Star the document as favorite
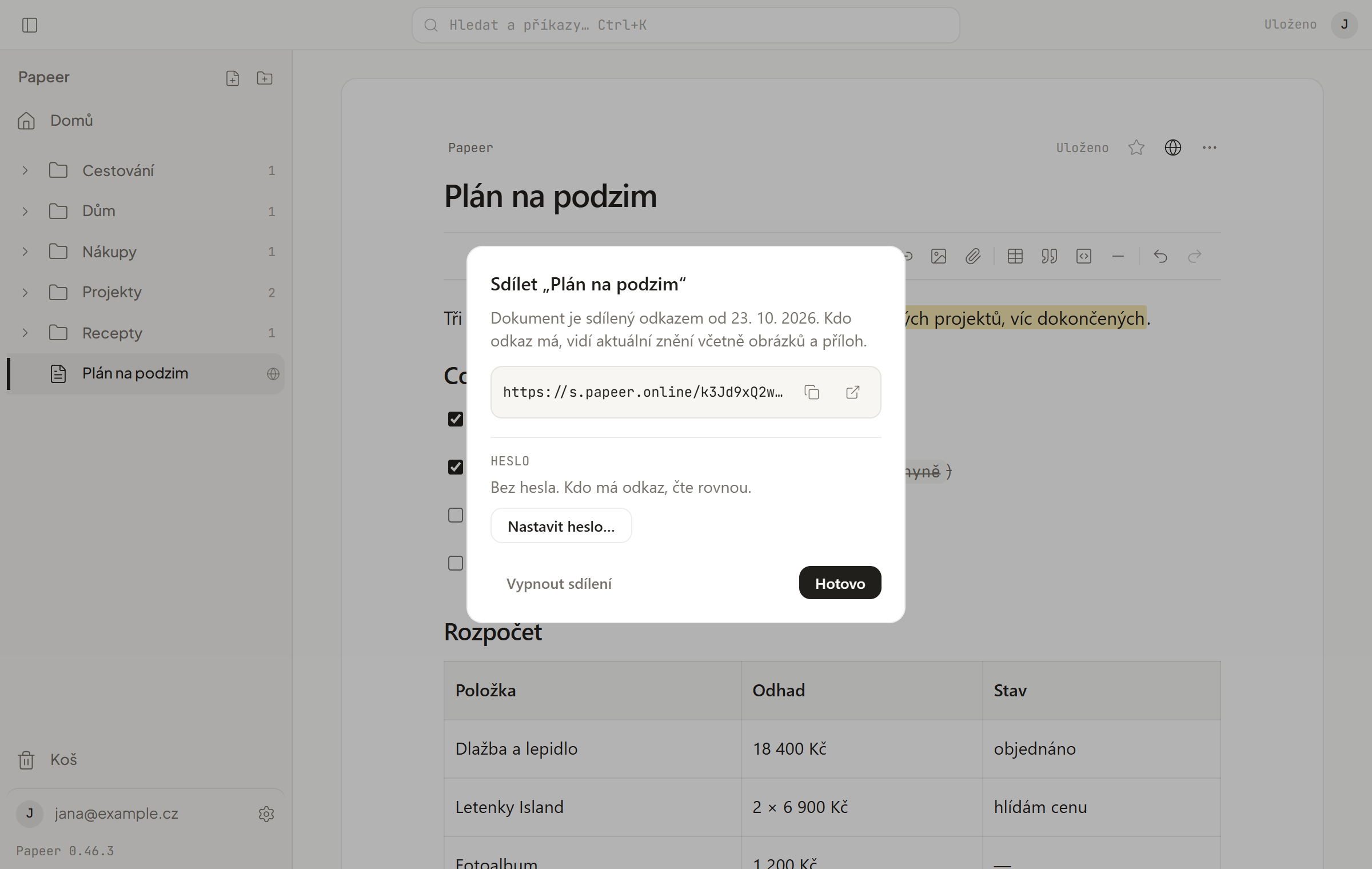Image resolution: width=1372 pixels, height=869 pixels. 1136,148
